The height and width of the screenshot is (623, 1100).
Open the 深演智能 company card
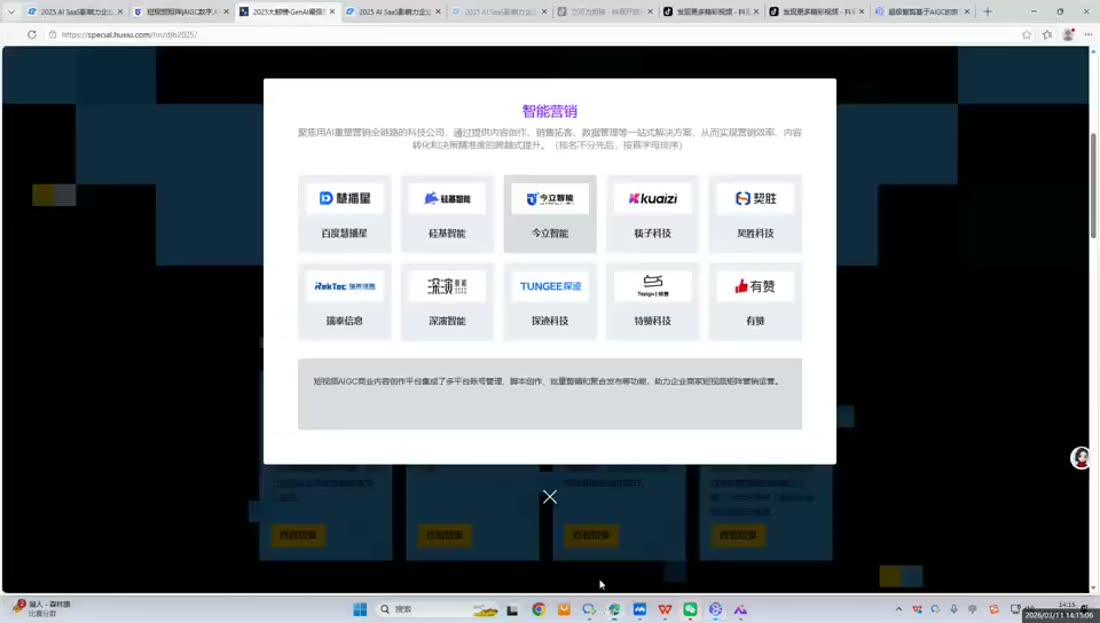click(x=447, y=301)
